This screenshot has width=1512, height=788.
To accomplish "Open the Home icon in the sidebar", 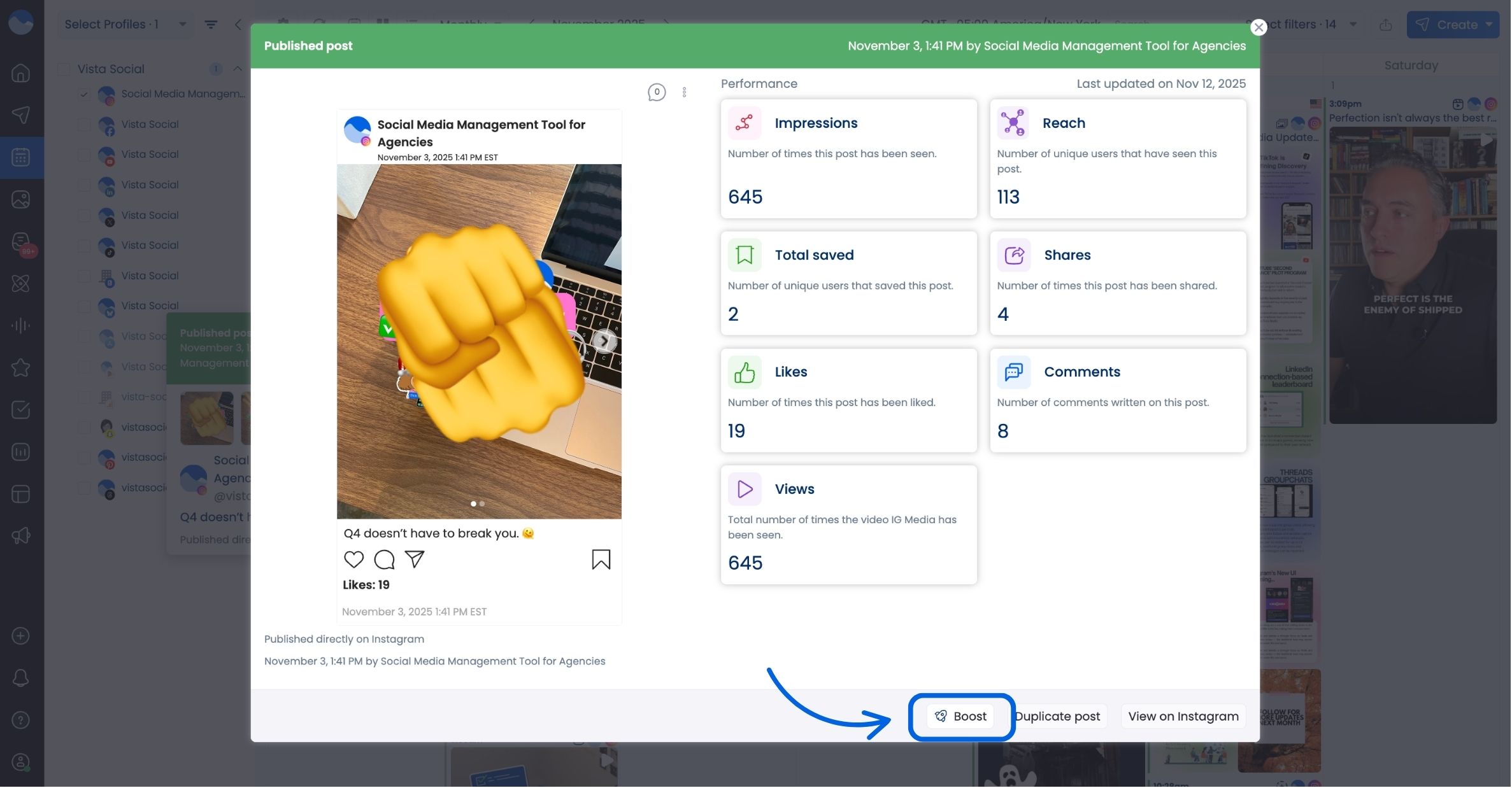I will pos(21,73).
